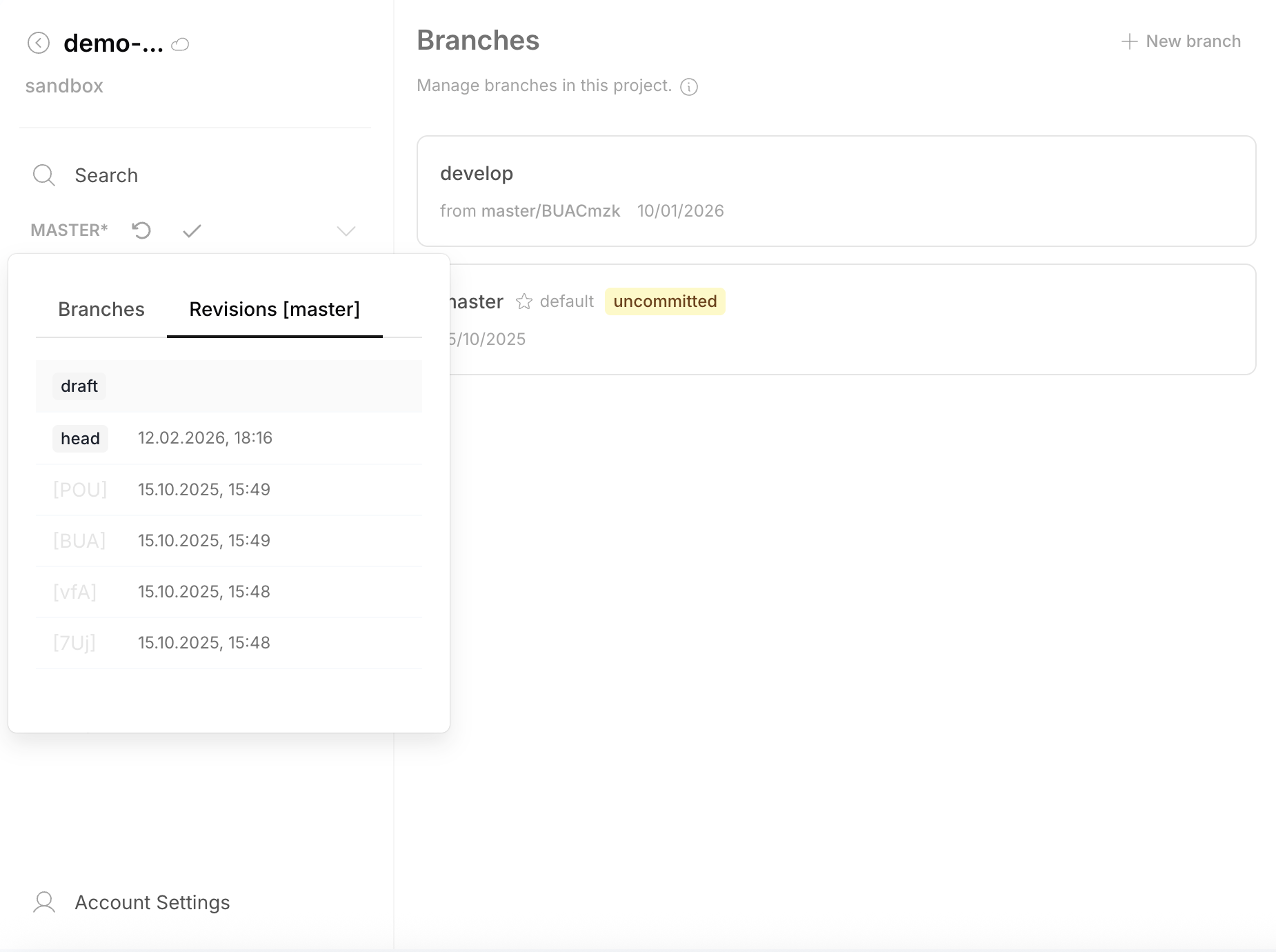The width and height of the screenshot is (1276, 952).
Task: Open search with the magnifier icon
Action: 44,175
